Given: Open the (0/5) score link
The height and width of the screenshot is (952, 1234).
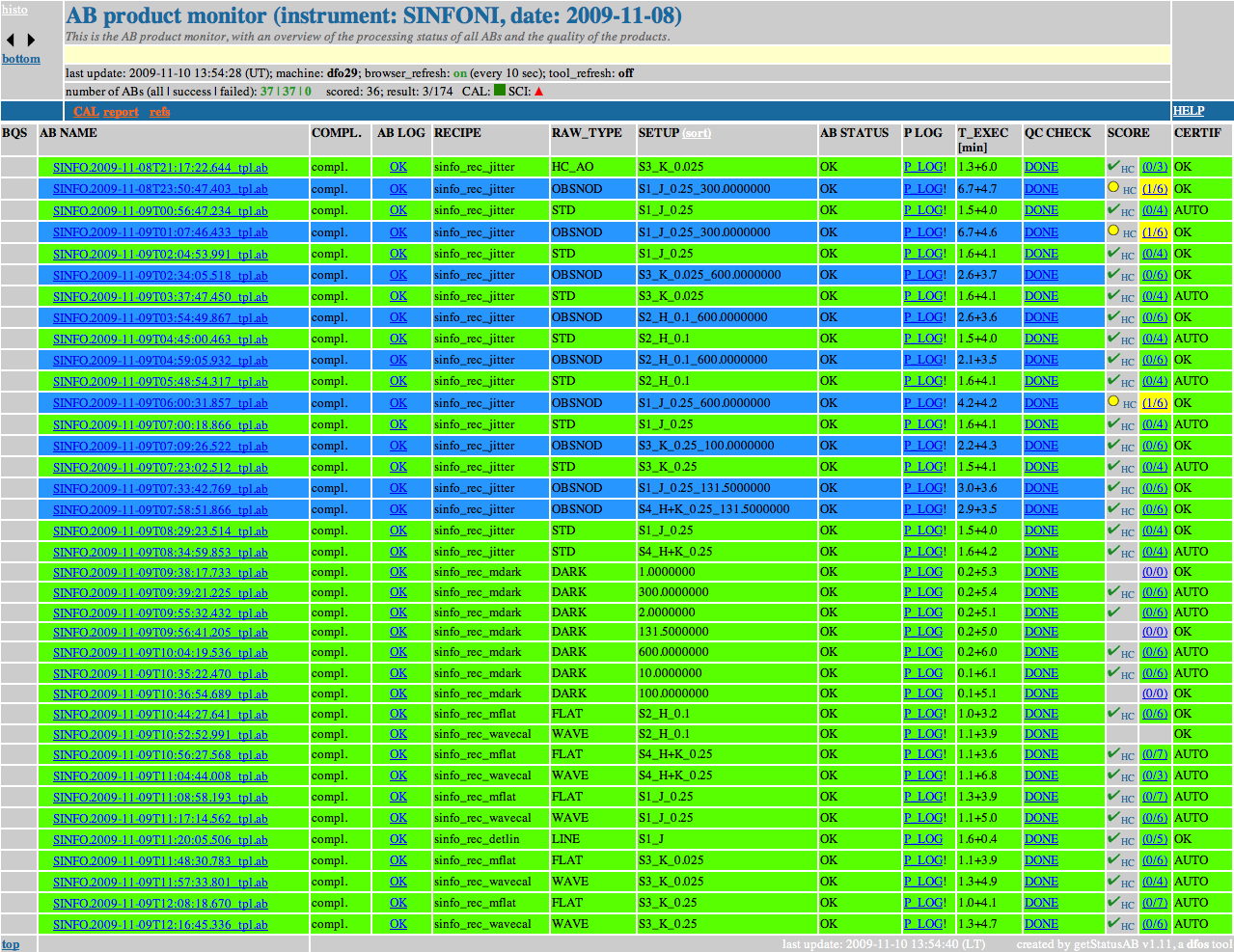Looking at the screenshot, I should (x=1154, y=840).
